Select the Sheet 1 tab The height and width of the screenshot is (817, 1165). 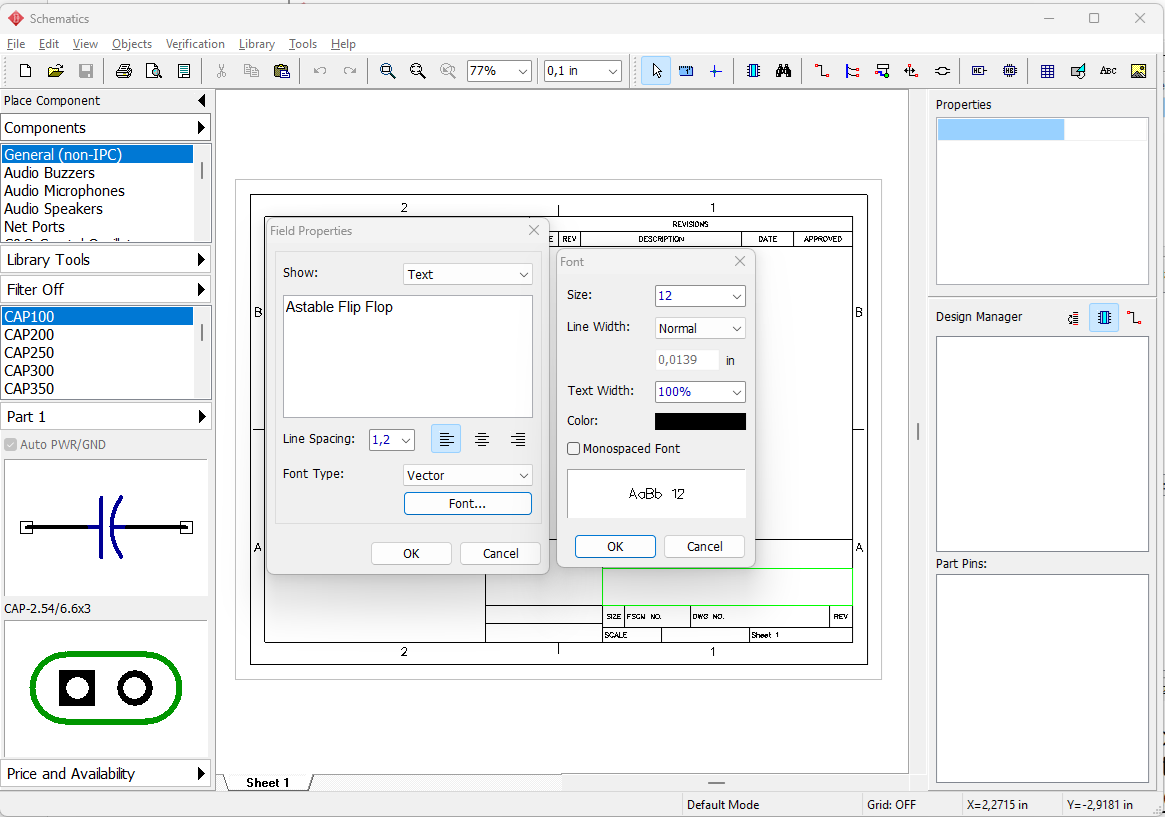click(x=267, y=783)
